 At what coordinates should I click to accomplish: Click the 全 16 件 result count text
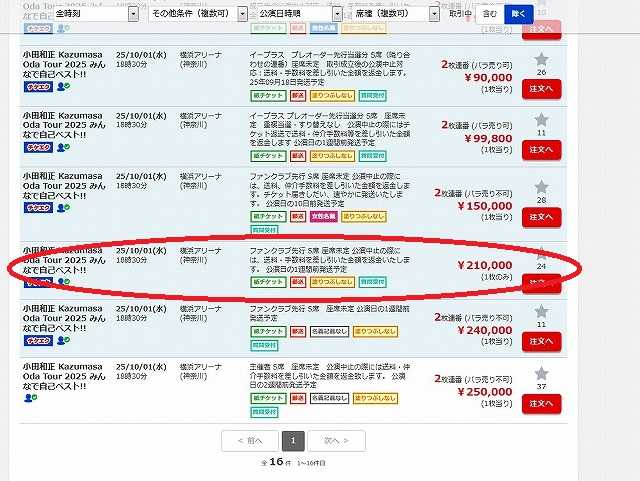[276, 462]
